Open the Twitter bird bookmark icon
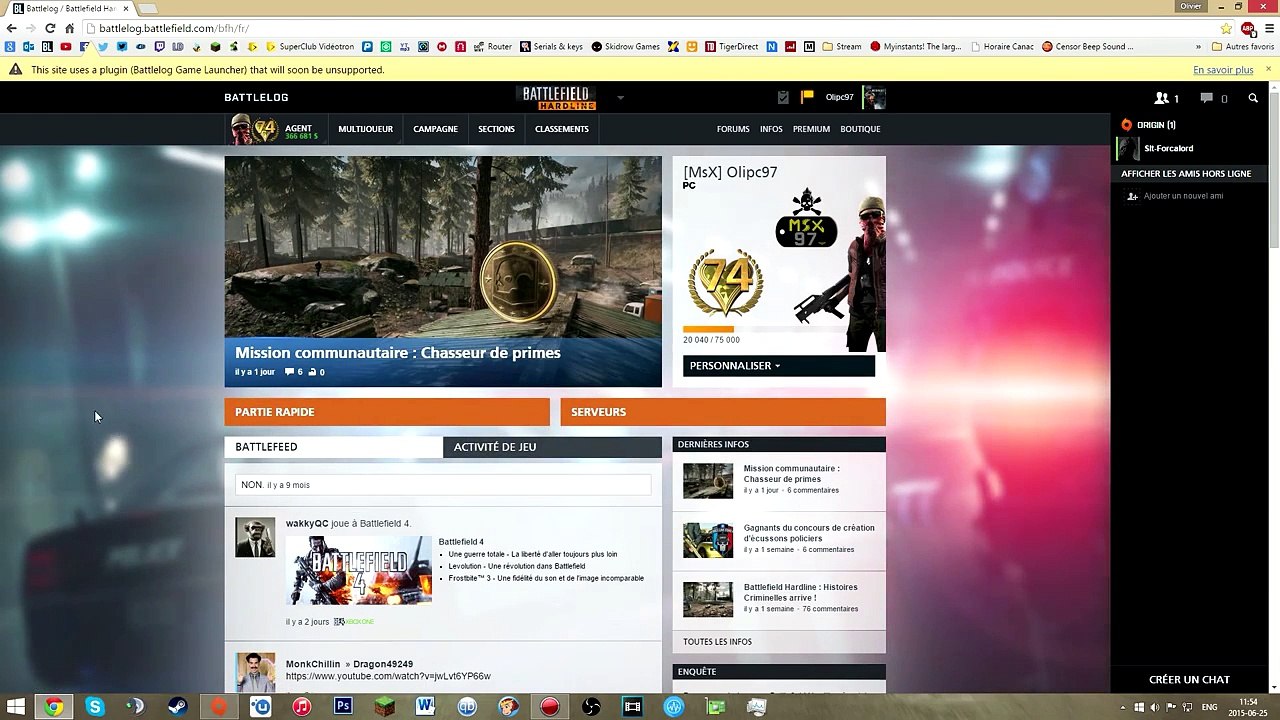Viewport: 1280px width, 720px height. coord(103,46)
